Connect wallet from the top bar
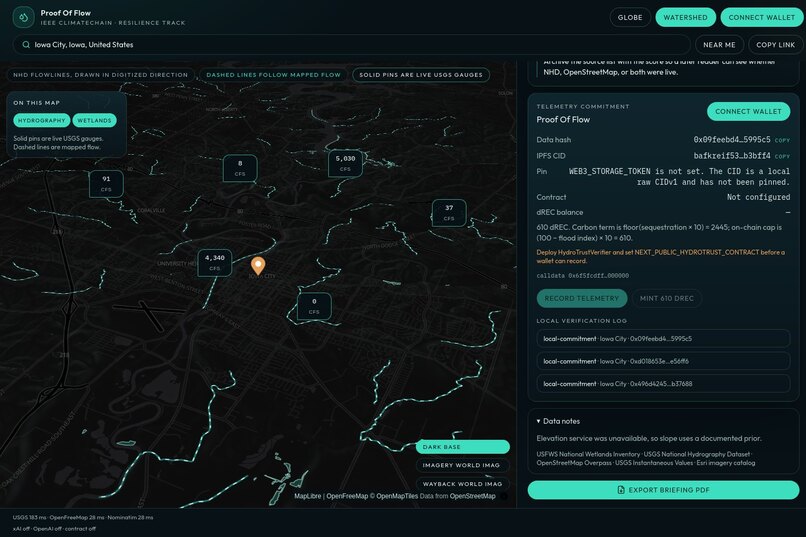The height and width of the screenshot is (537, 806). pos(762,17)
